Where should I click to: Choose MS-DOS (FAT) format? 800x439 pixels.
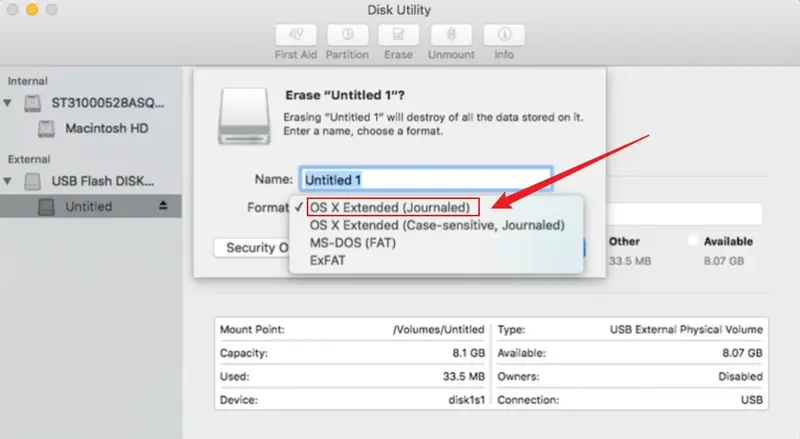[353, 242]
